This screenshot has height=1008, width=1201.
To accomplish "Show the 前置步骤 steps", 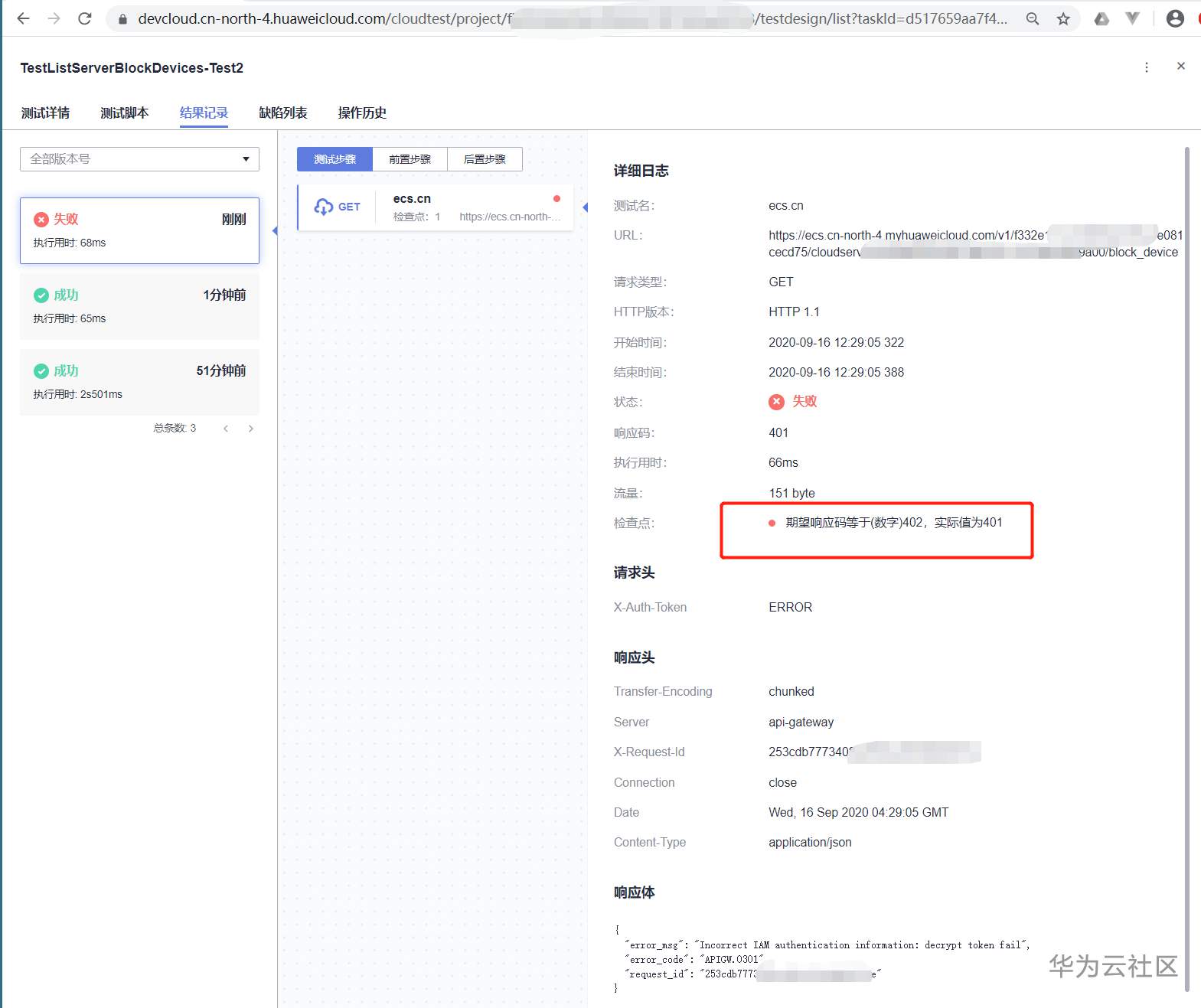I will point(410,159).
